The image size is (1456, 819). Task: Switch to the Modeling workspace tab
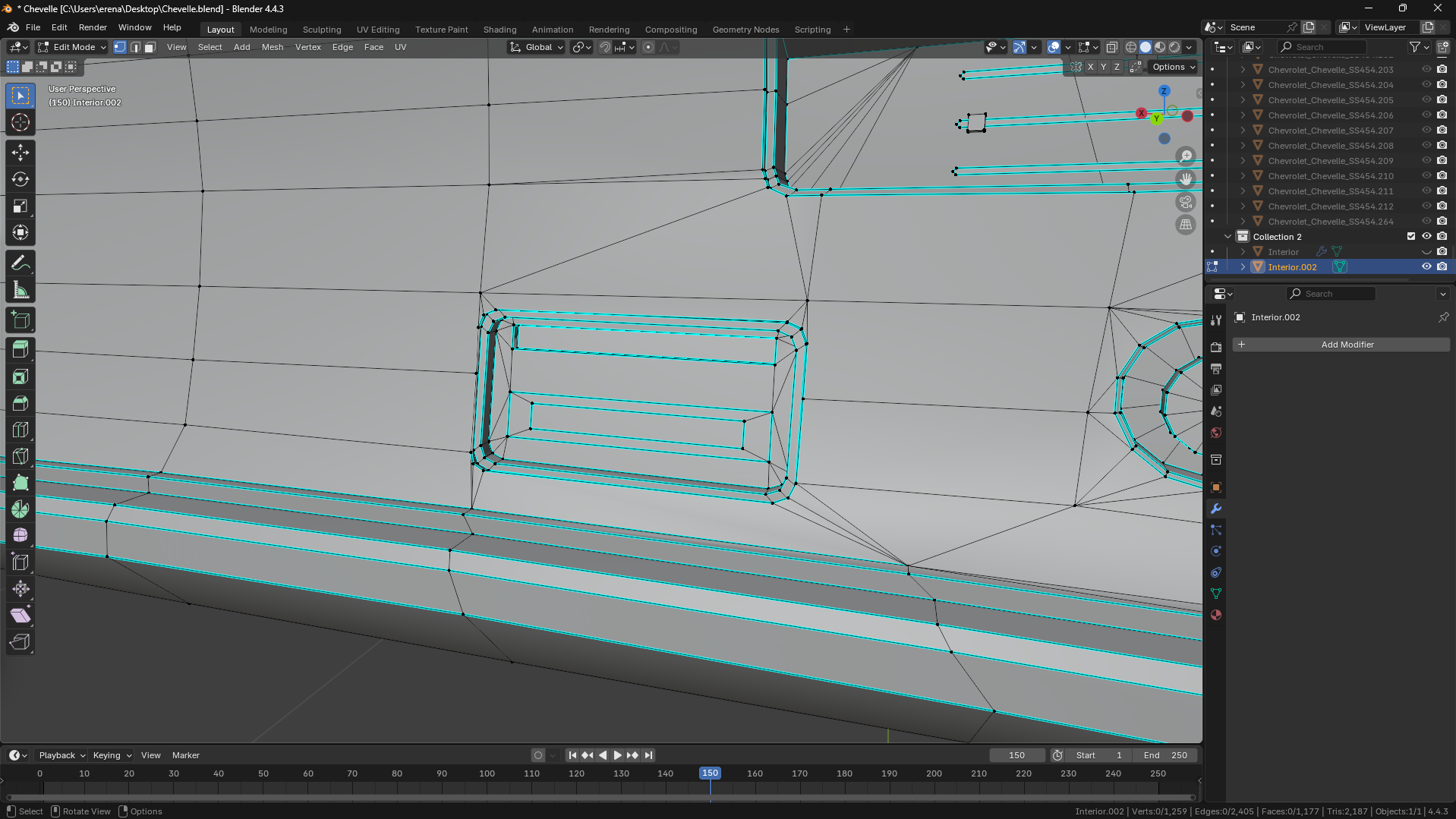[x=269, y=30]
